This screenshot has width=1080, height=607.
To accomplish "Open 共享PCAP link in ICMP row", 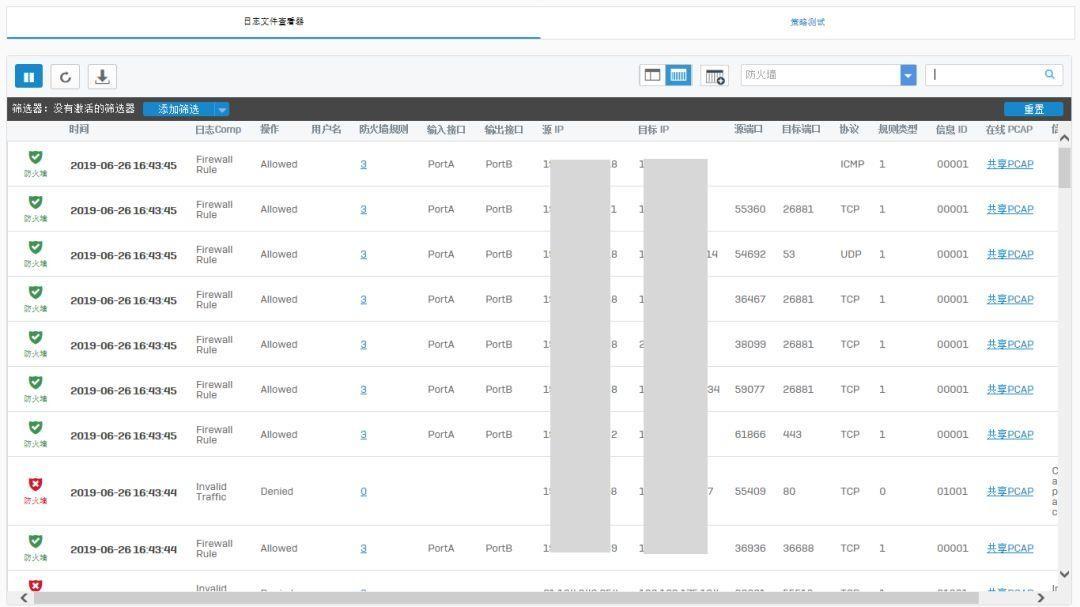I will [1010, 164].
